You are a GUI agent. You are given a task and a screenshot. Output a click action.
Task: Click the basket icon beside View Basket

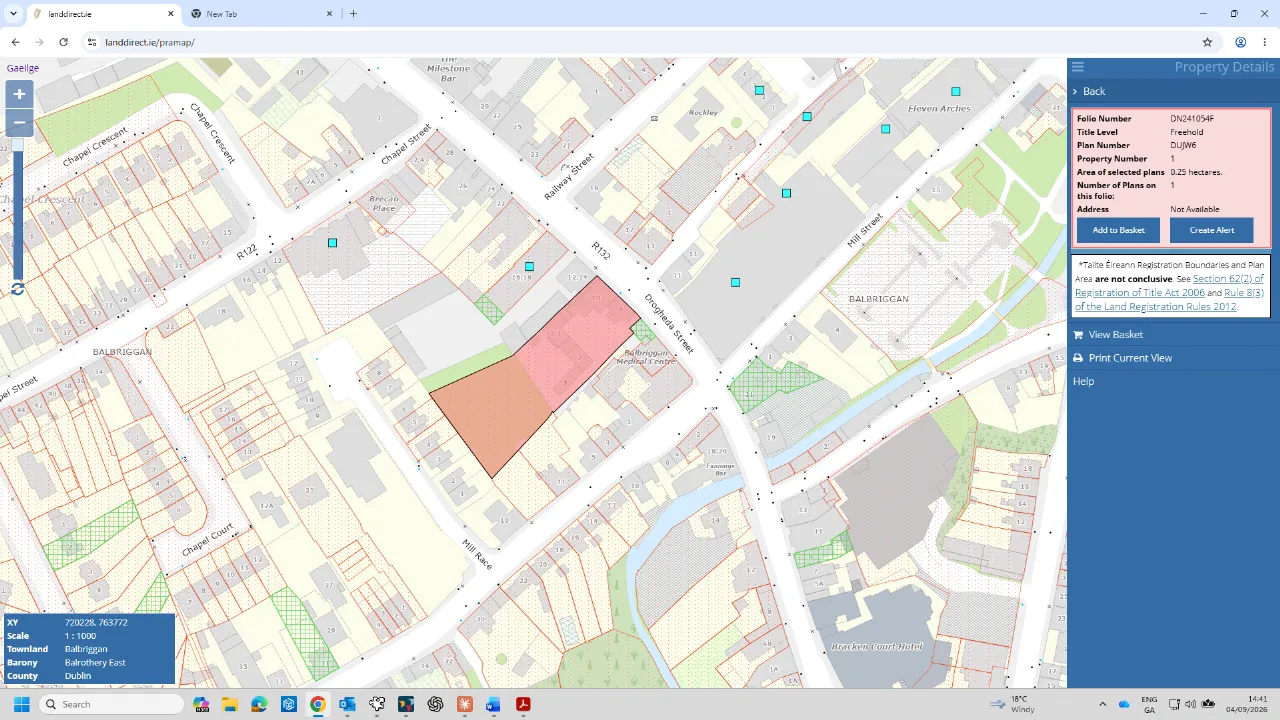[1078, 335]
